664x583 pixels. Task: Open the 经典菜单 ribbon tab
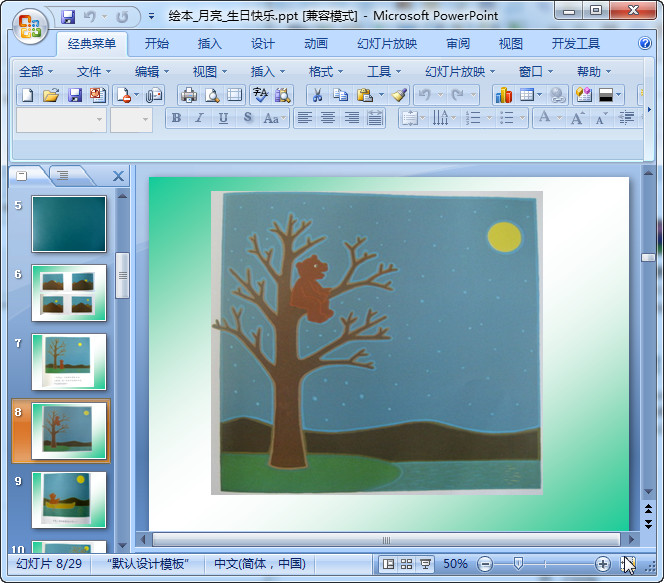coord(92,44)
